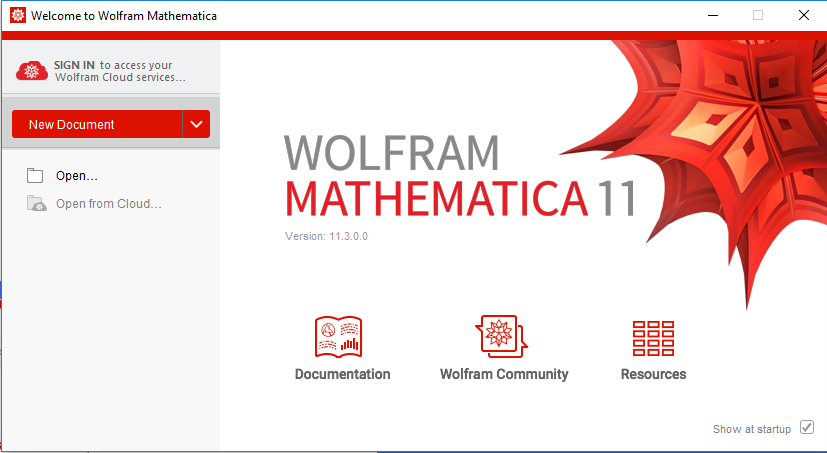Viewport: 827px width, 453px height.
Task: Minimize the Welcome window
Action: pos(712,15)
